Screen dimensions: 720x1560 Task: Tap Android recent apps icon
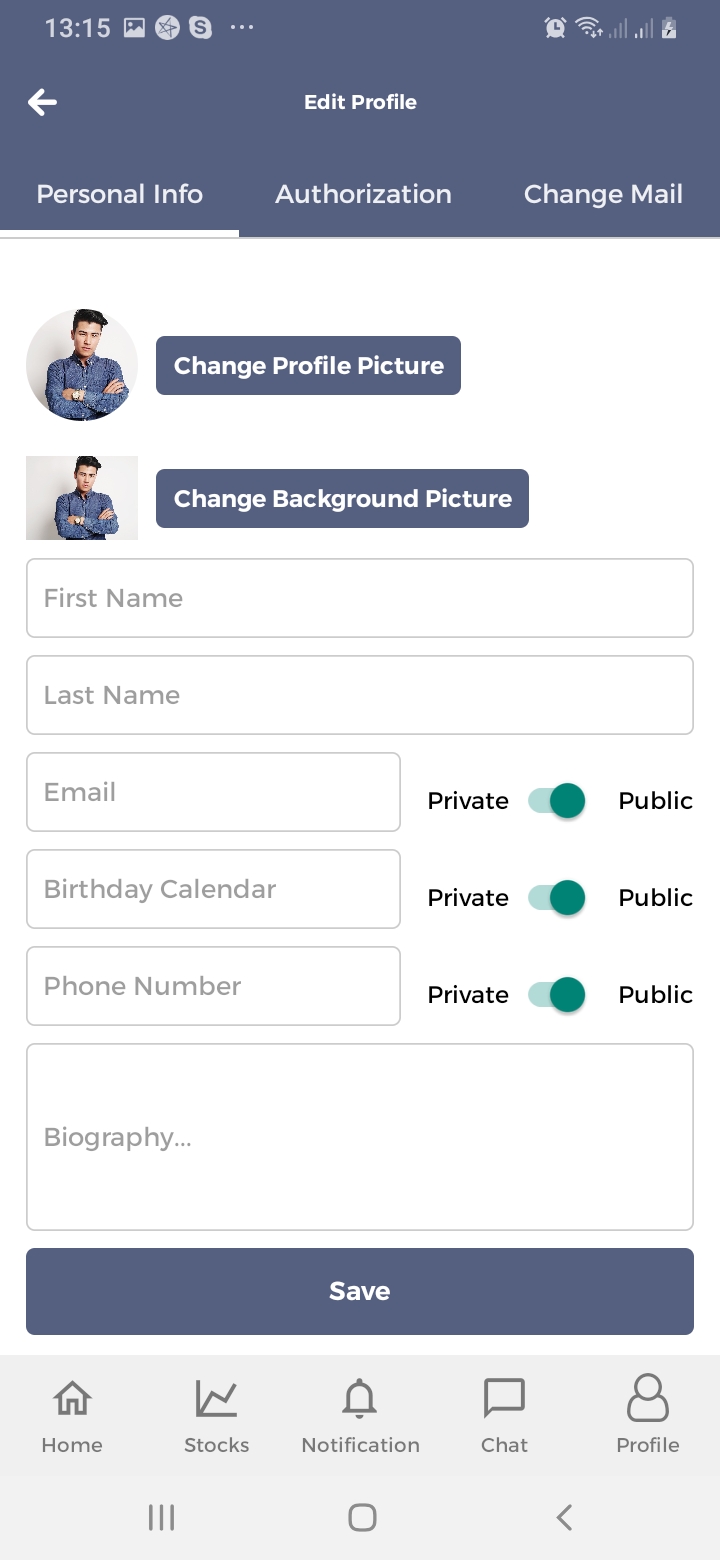(161, 1517)
